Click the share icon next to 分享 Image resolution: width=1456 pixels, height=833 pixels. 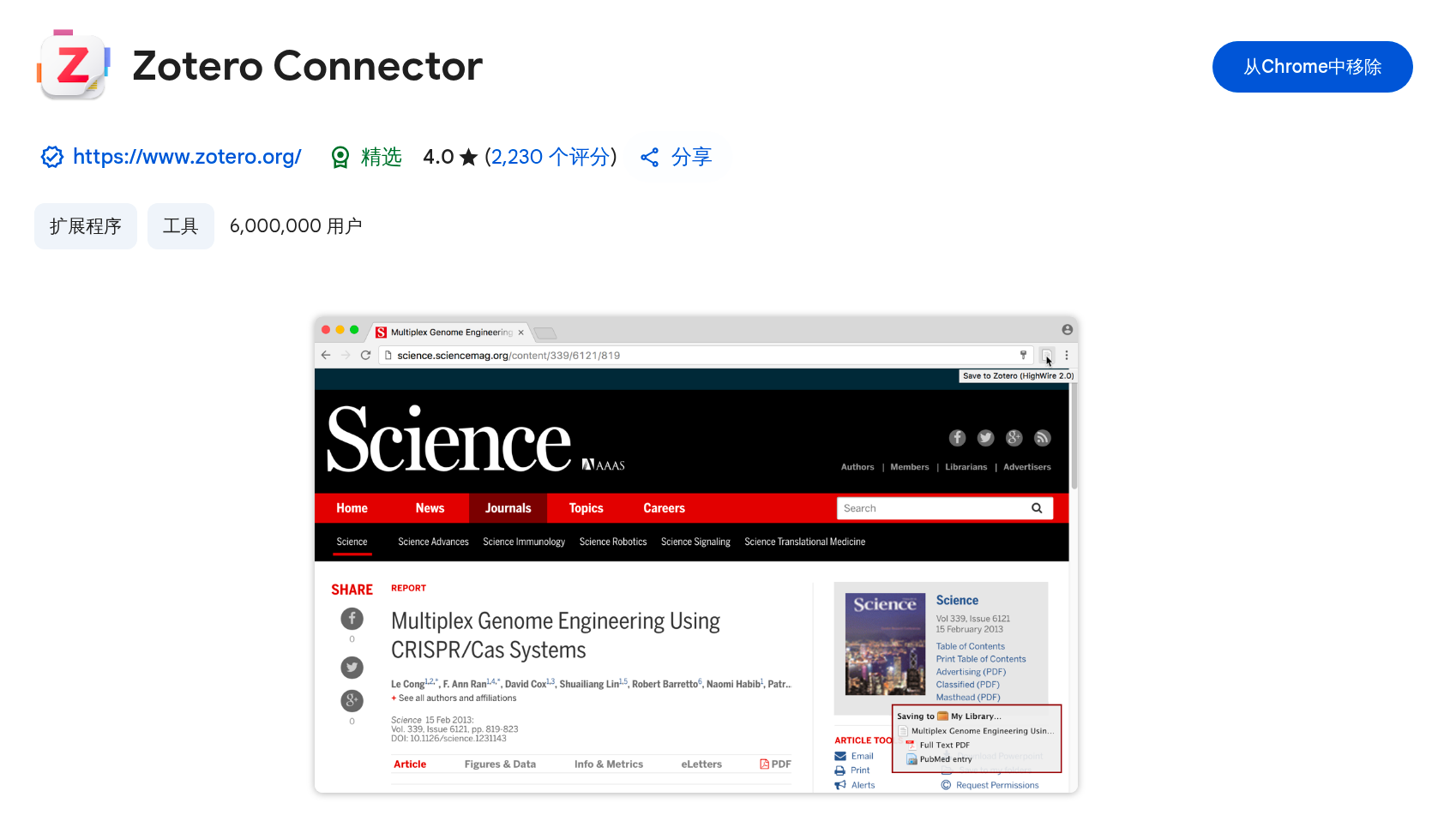tap(650, 157)
